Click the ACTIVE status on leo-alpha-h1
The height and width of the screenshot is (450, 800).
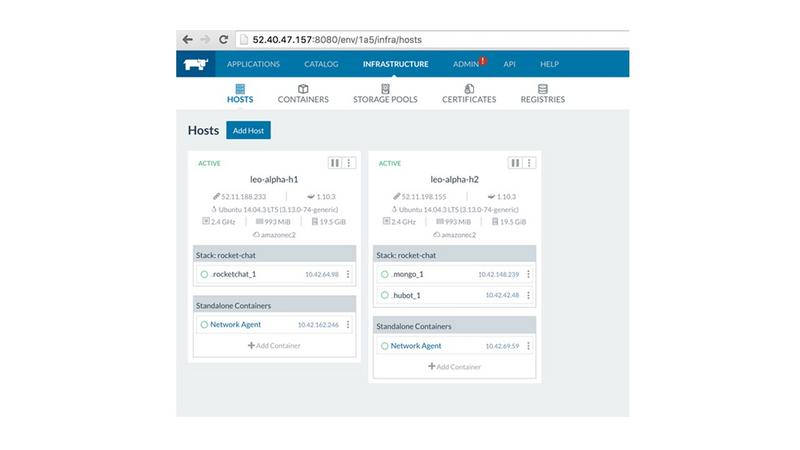(209, 163)
